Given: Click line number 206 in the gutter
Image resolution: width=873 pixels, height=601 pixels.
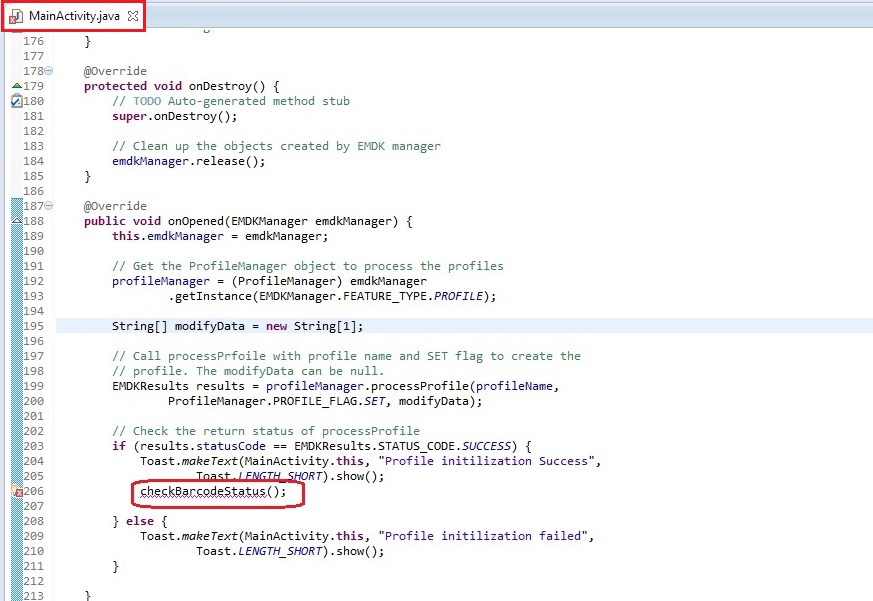Looking at the screenshot, I should 33,491.
